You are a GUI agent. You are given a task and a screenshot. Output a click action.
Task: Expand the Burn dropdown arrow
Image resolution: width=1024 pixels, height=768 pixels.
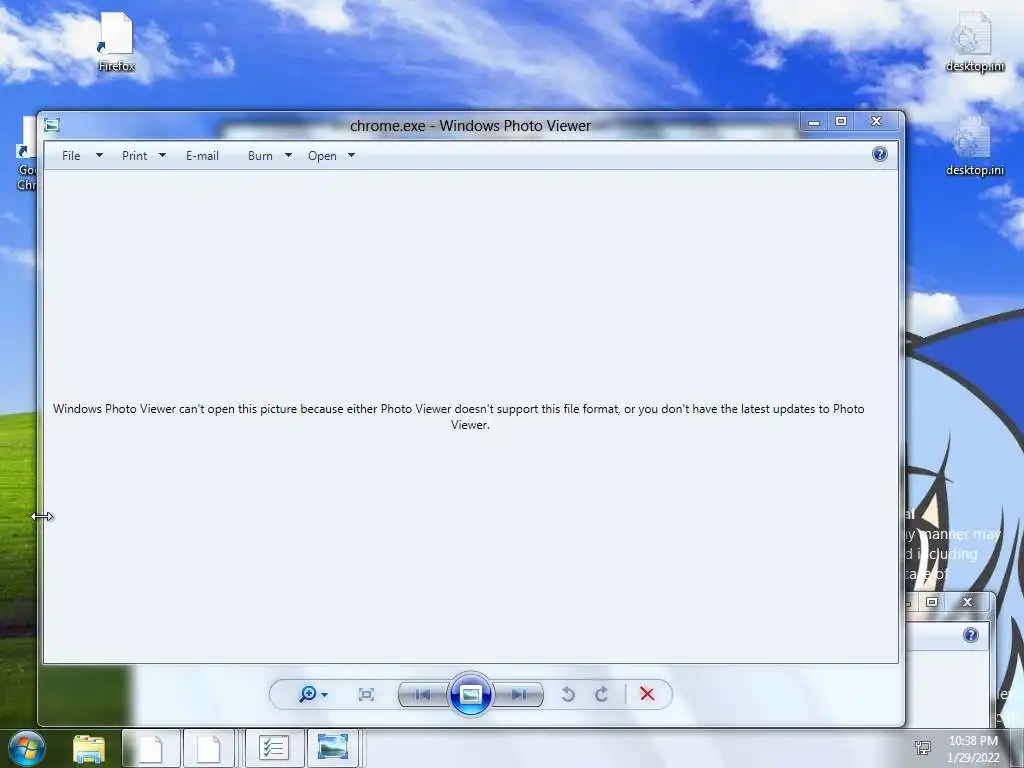point(288,155)
